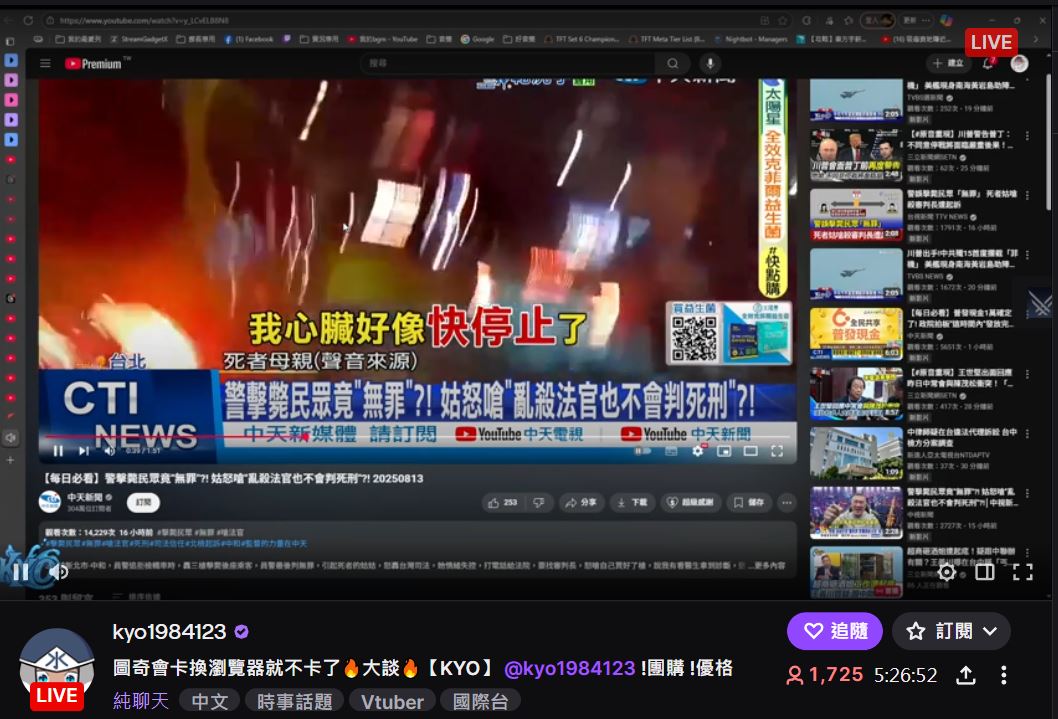Open the 中天新聞 channel avatar
The height and width of the screenshot is (719, 1058).
tap(50, 502)
